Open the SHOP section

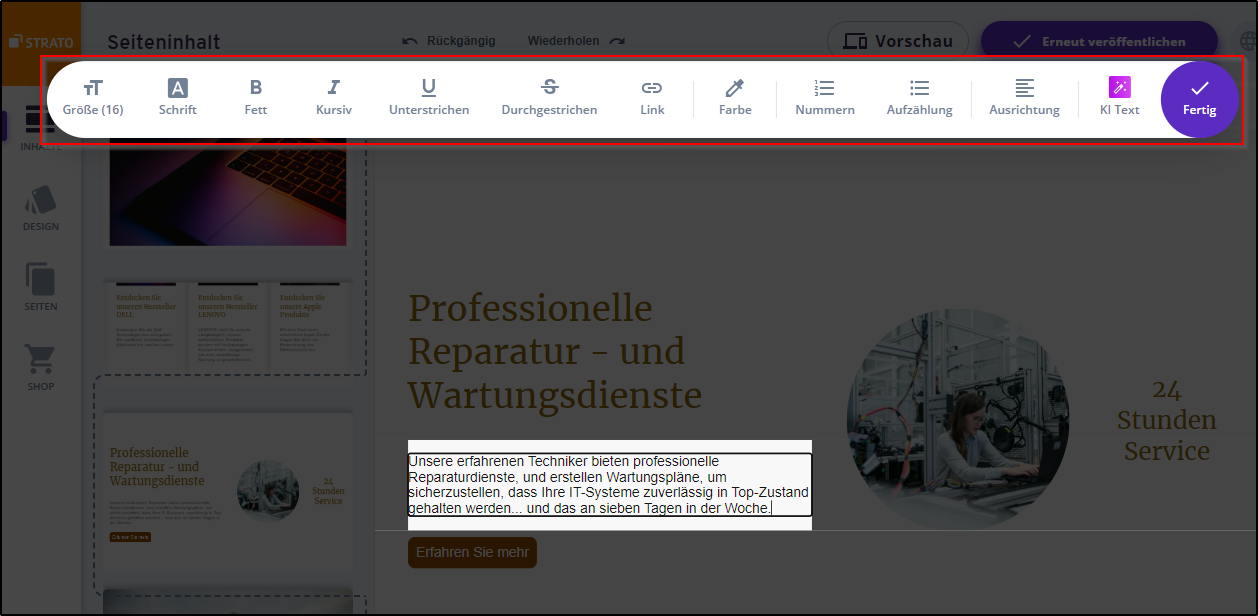40,367
